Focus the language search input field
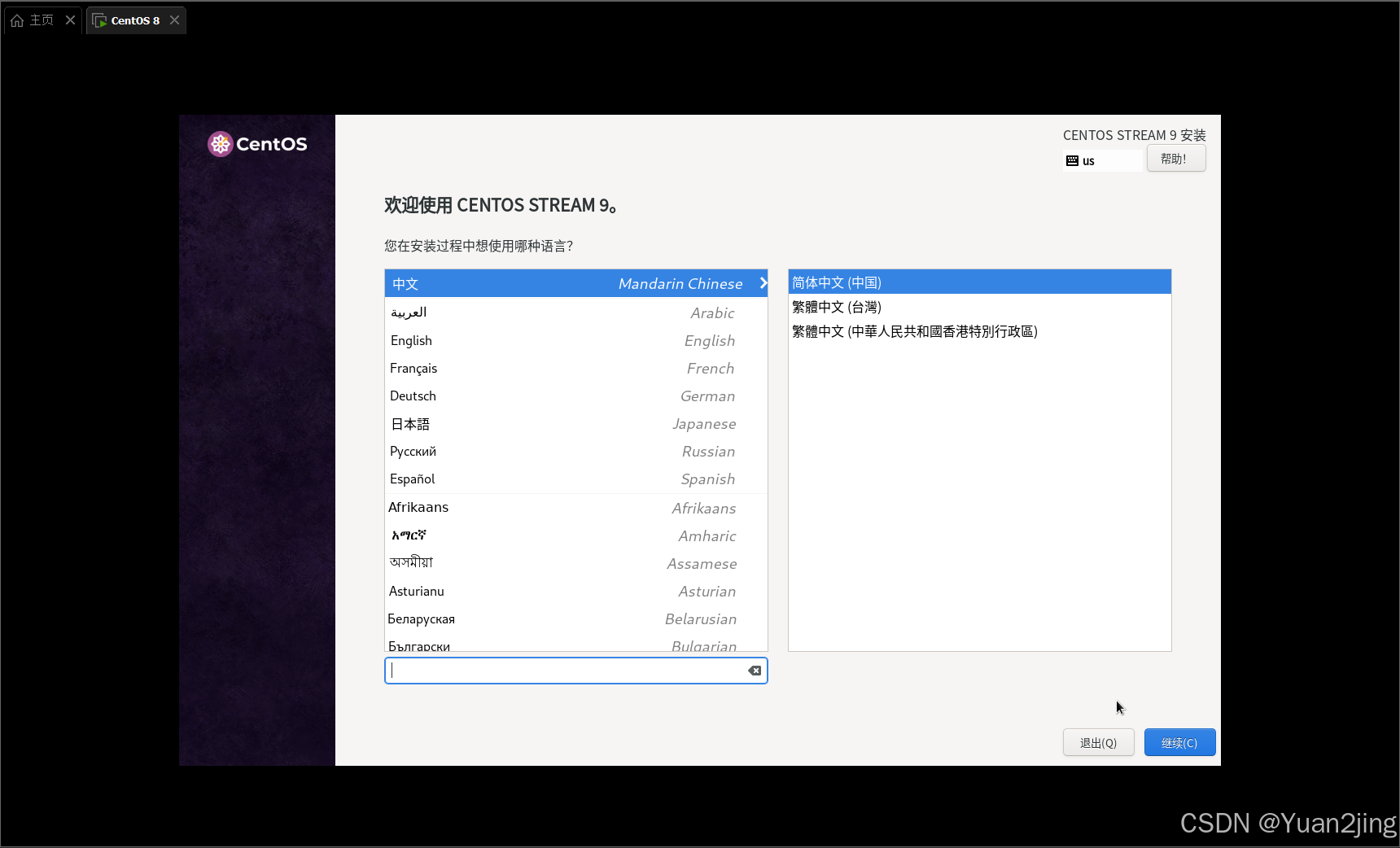Screen dimensions: 1400x848 click(575, 671)
